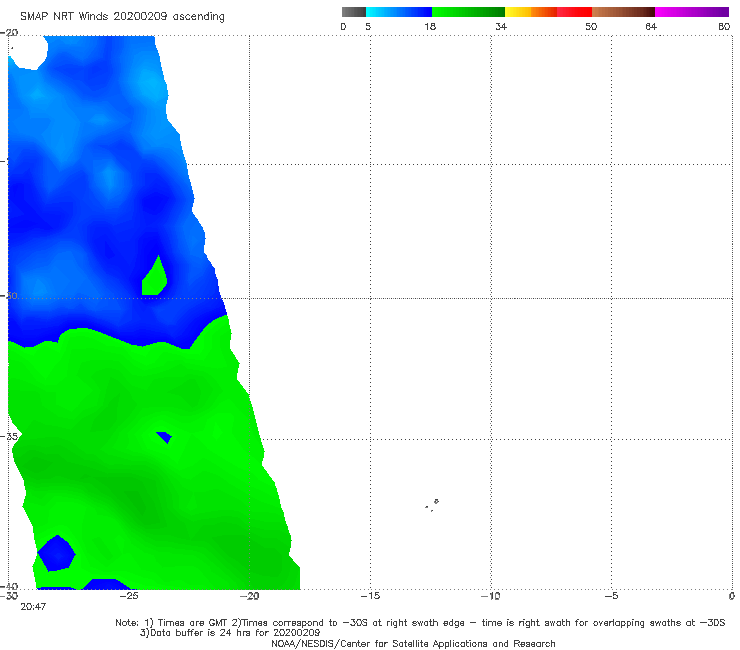
Task: Click the latitude axis label '-40'
Action: click(x=9, y=586)
